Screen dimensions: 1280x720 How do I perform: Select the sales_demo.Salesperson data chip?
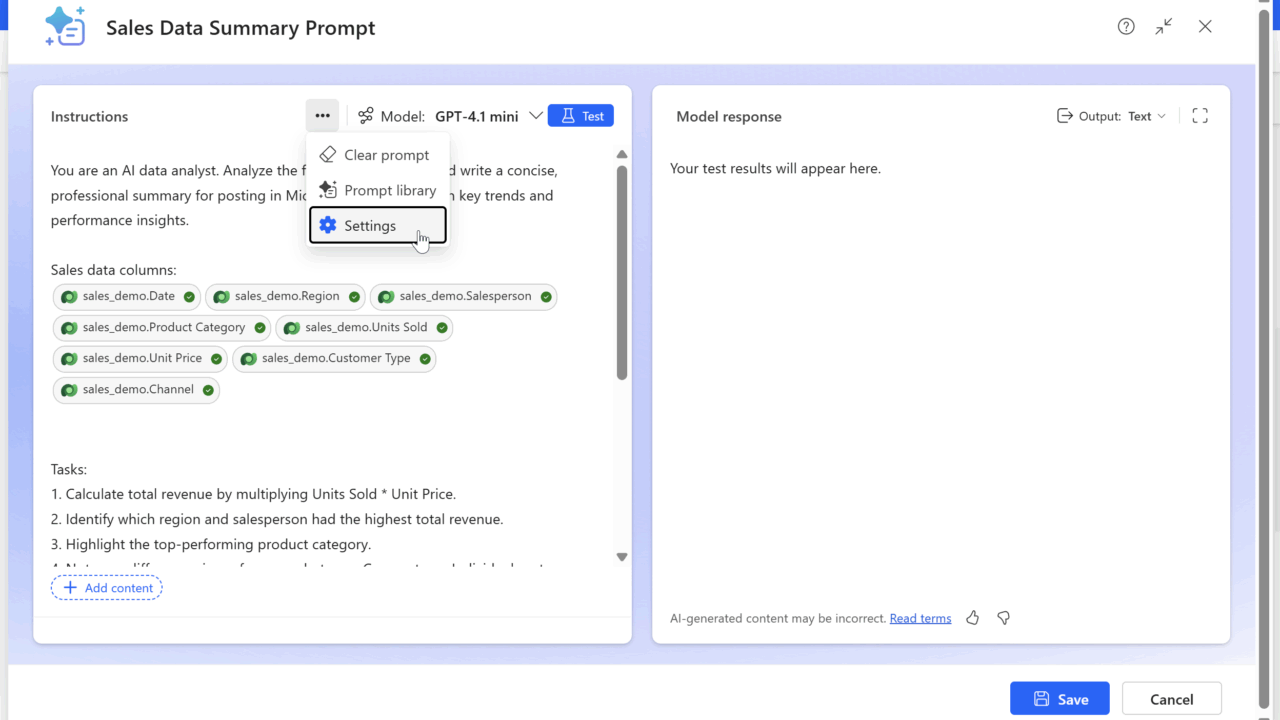coord(464,297)
